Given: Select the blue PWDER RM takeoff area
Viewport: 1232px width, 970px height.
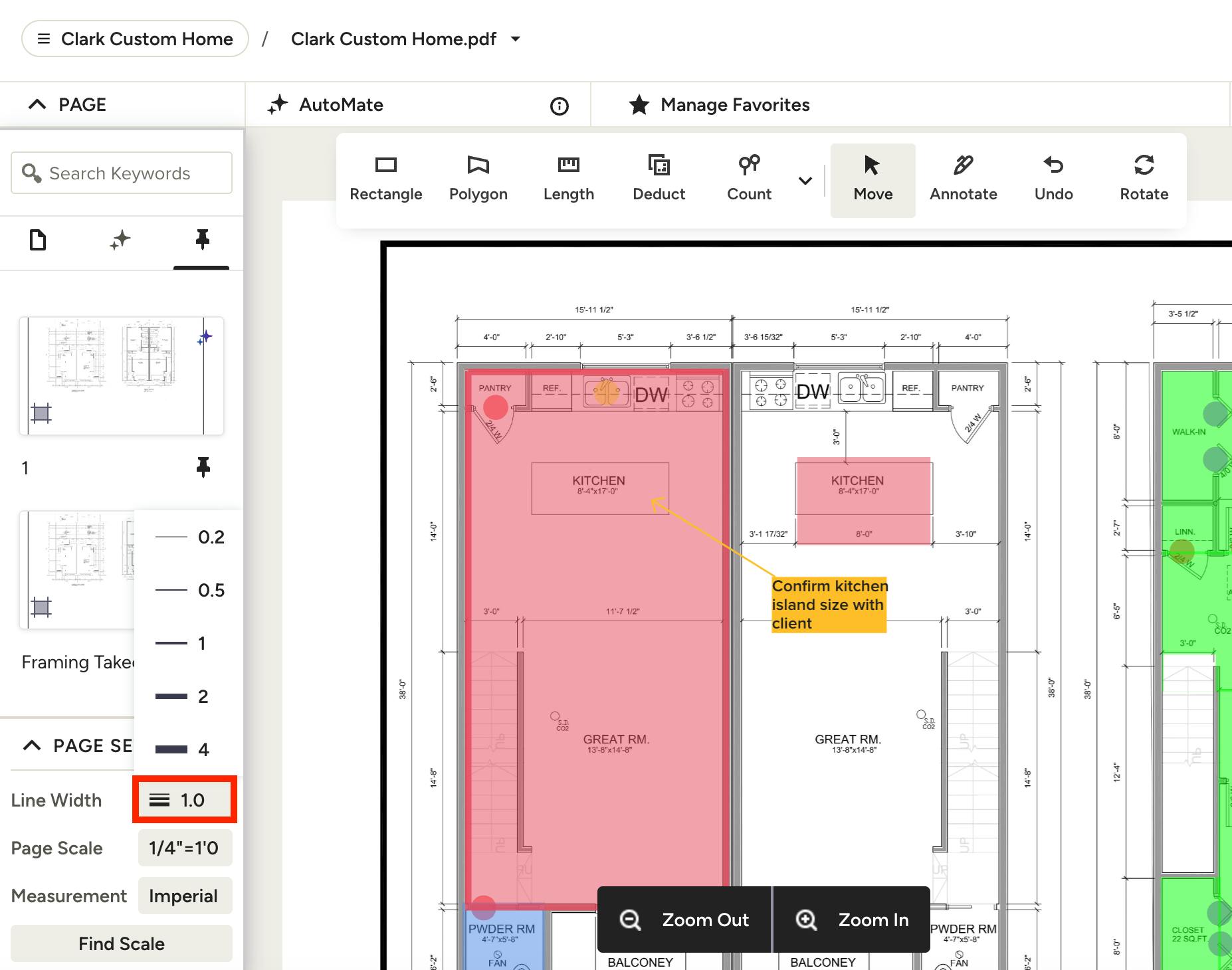Looking at the screenshot, I should (x=503, y=937).
